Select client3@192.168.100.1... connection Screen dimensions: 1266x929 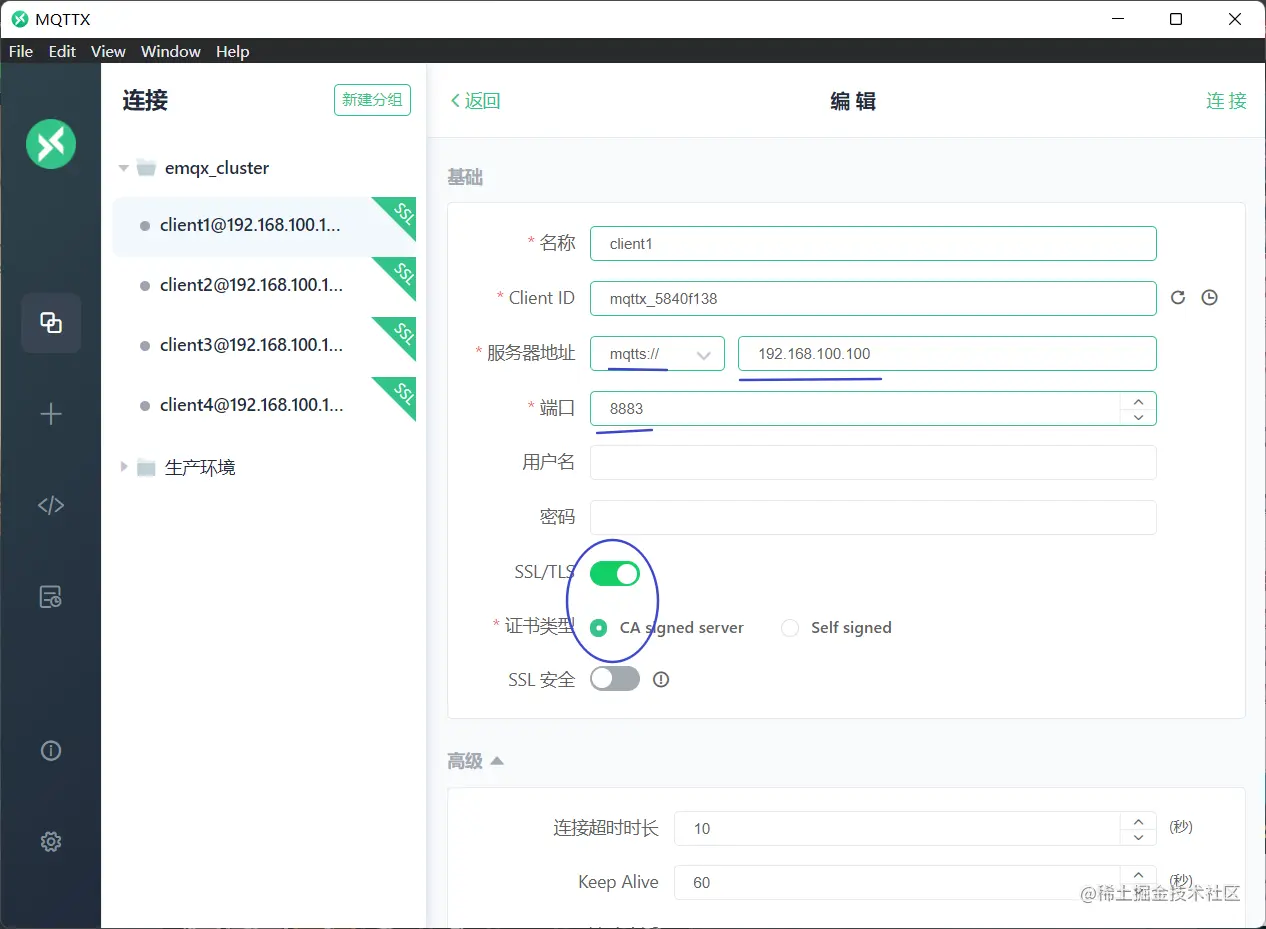pos(264,346)
